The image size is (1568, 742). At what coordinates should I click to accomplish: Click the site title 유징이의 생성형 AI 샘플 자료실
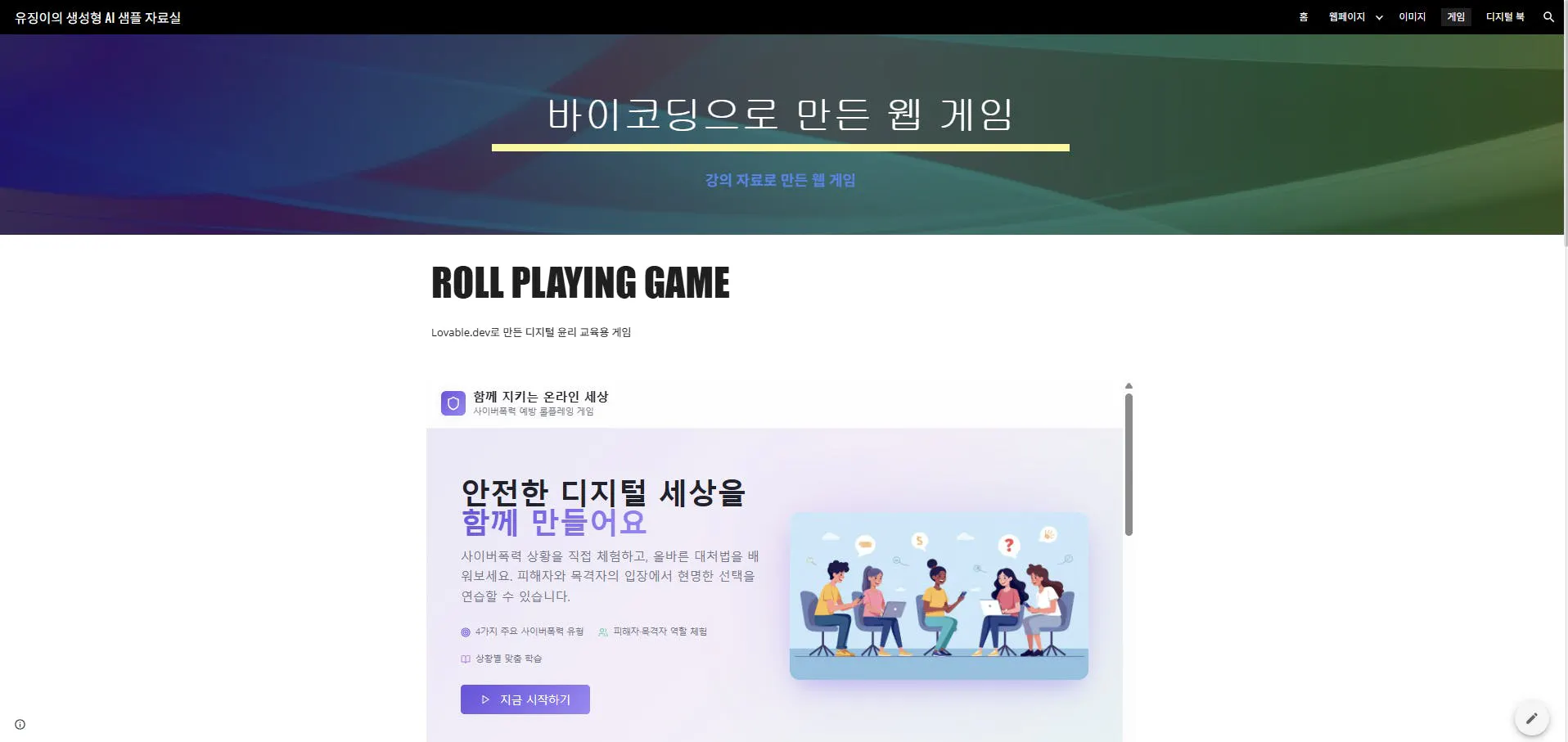tap(97, 17)
